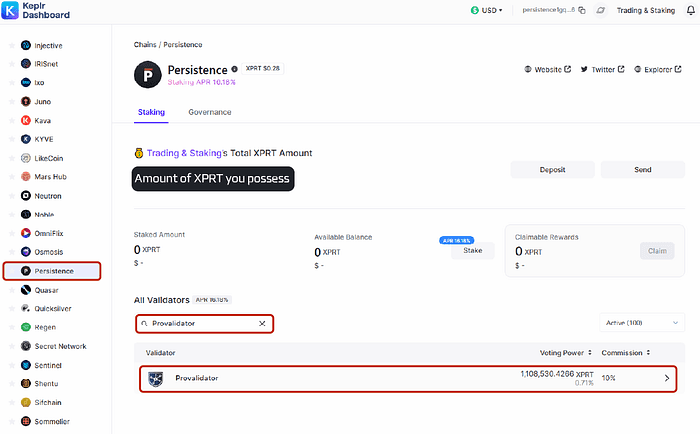Click the Kava chain icon
Screen dimensions: 700x434
click(26, 121)
